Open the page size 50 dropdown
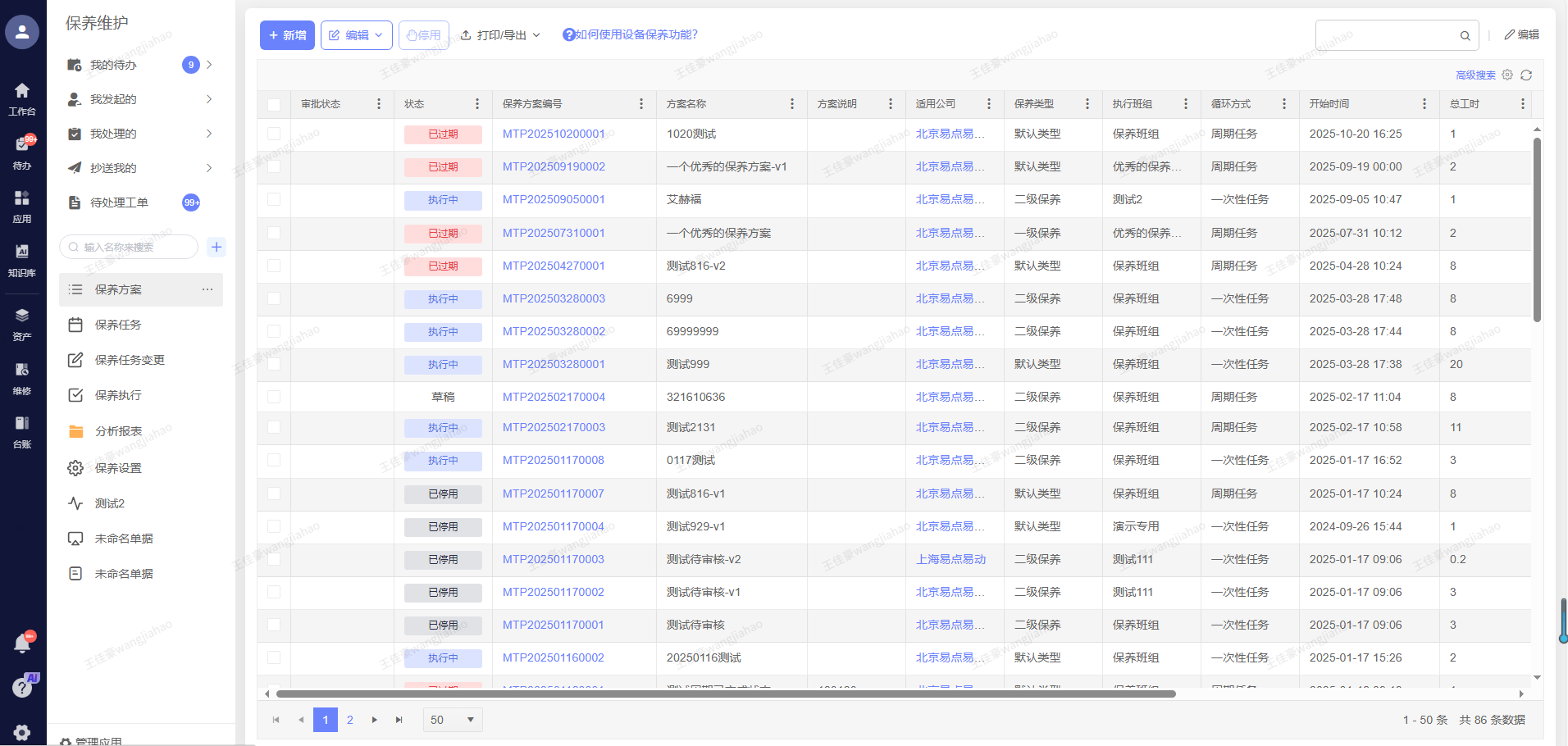Image resolution: width=1568 pixels, height=746 pixels. pos(453,720)
